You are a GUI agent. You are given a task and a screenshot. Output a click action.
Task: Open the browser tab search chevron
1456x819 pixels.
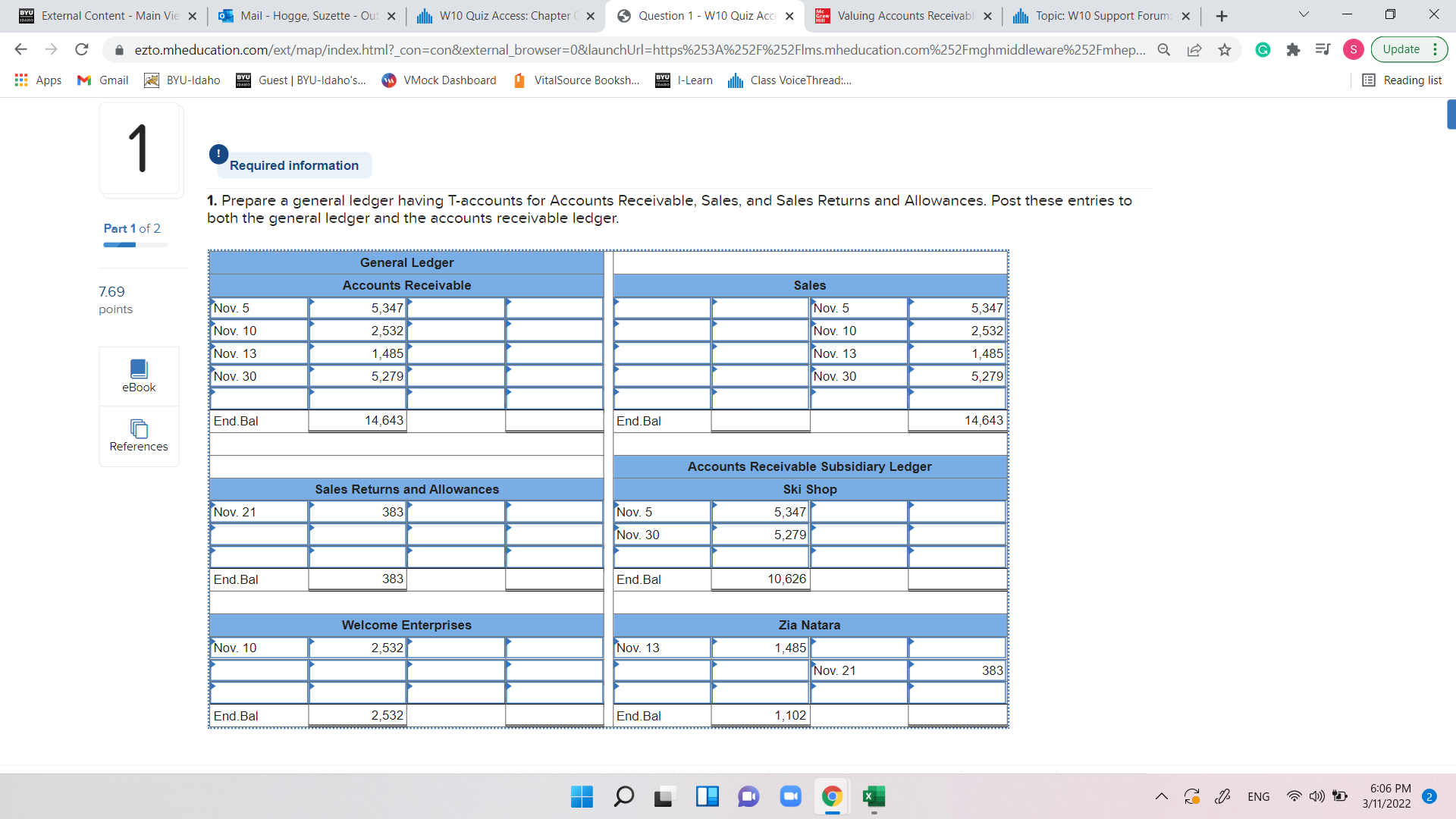pos(1303,14)
